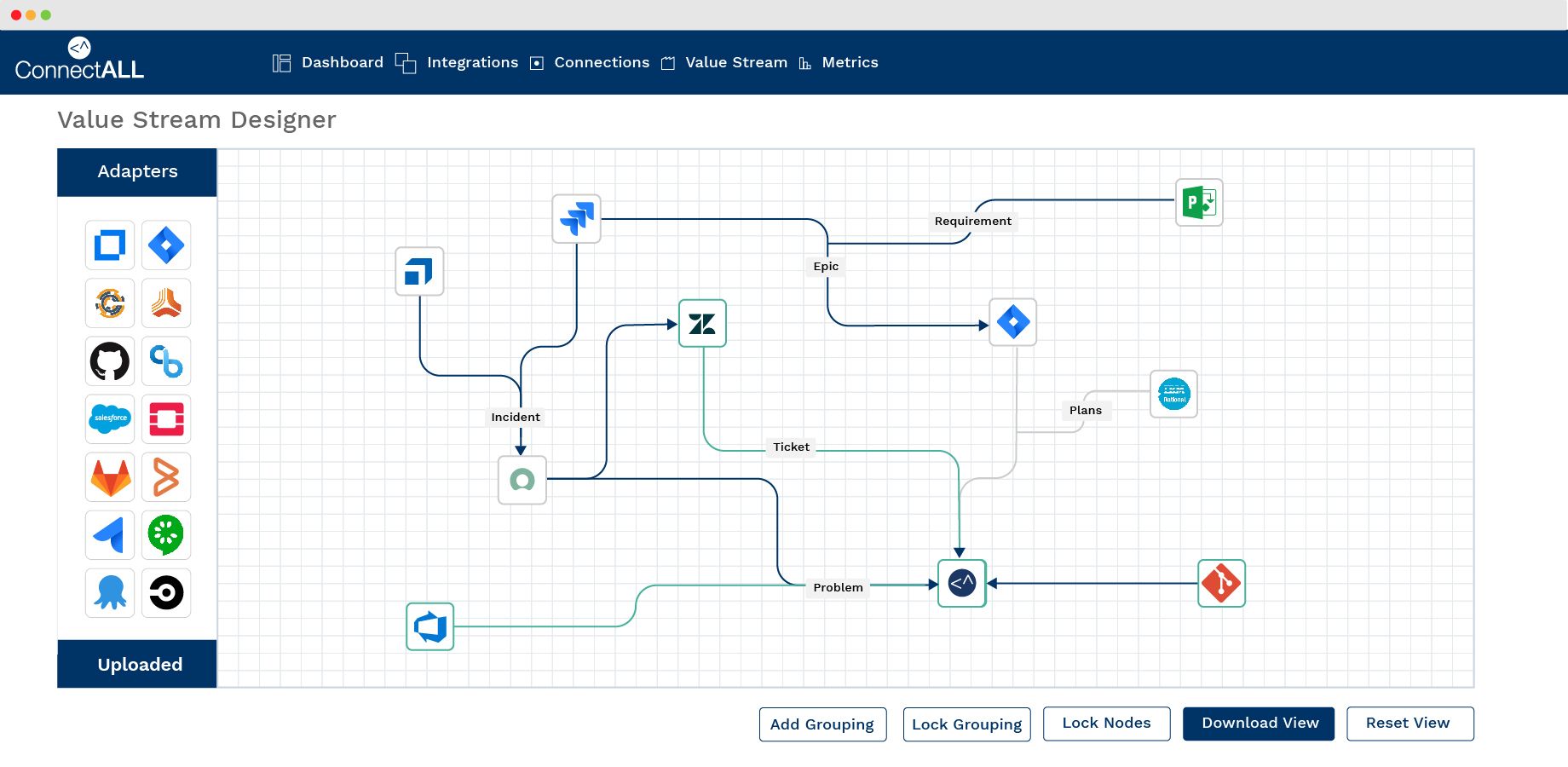
Task: Open the Dashboard menu
Action: (328, 62)
